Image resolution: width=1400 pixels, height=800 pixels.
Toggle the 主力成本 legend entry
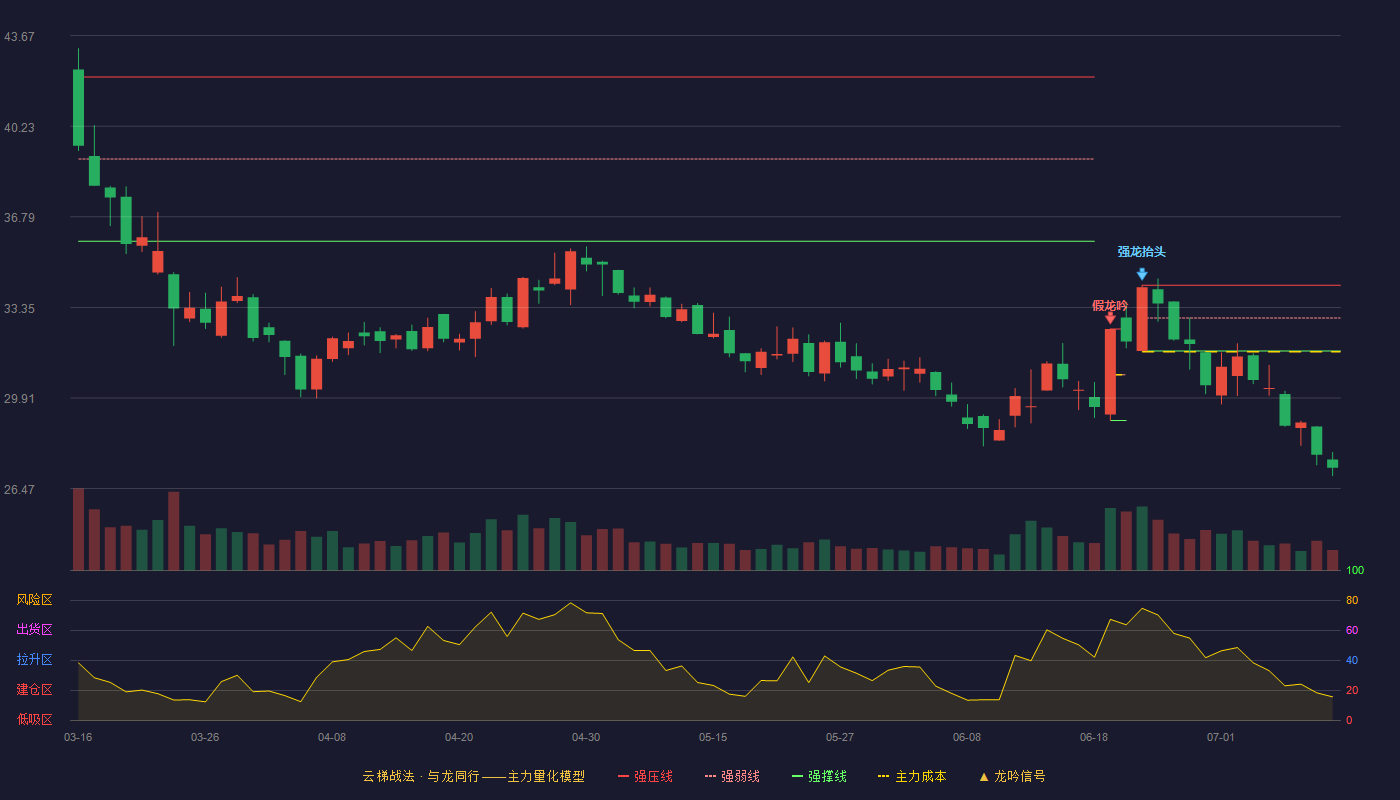[912, 776]
